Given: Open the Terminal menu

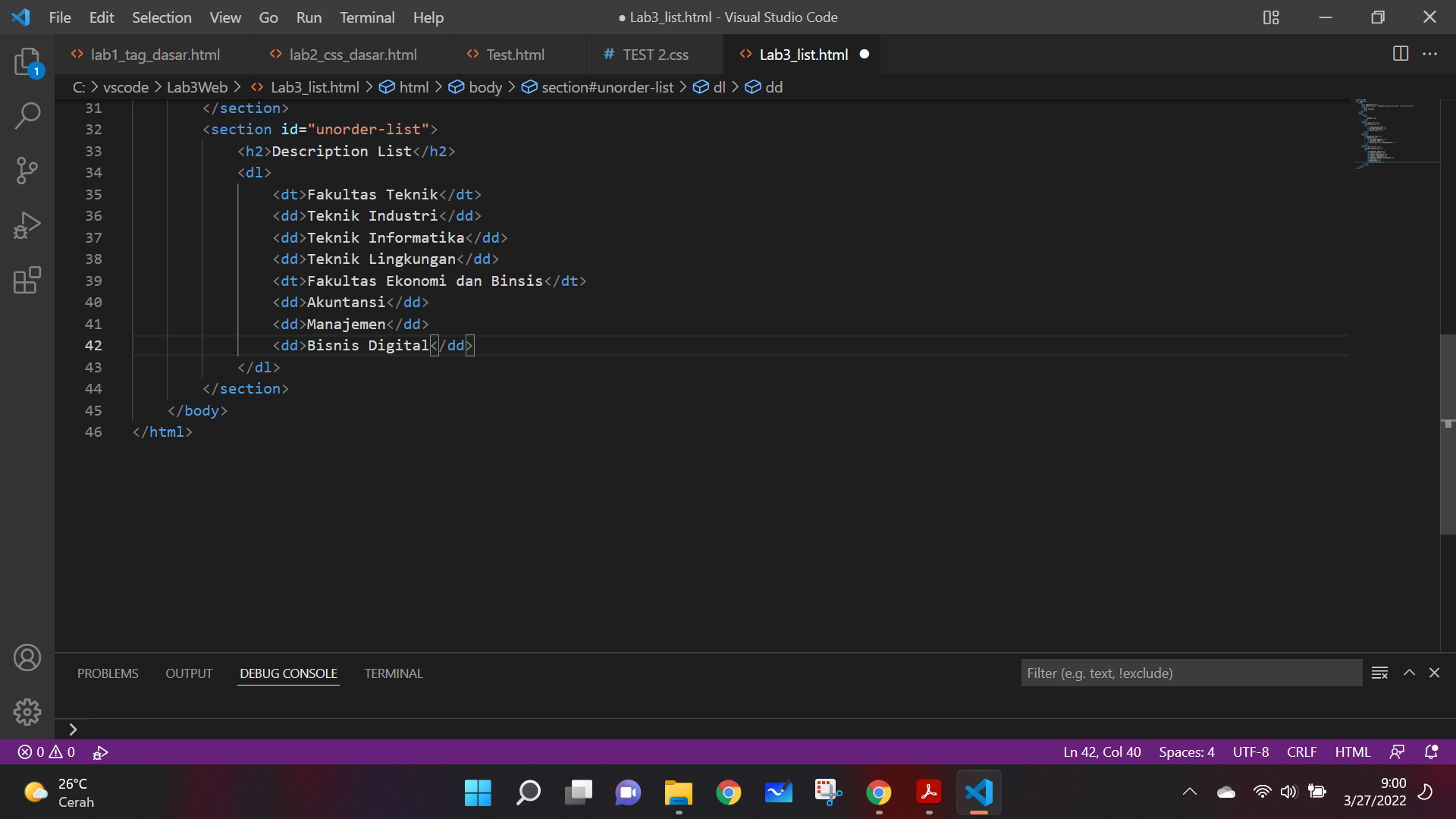Looking at the screenshot, I should [x=367, y=17].
